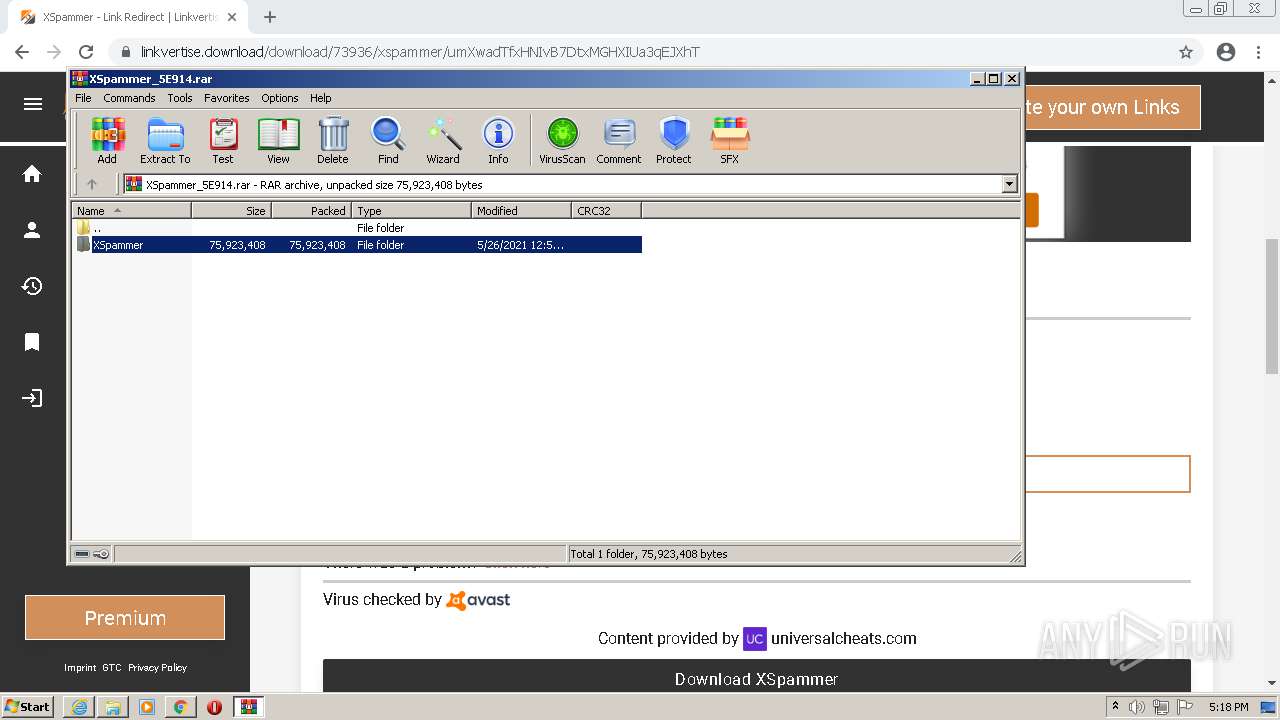Screen dimensions: 1280x720
Task: Open the sidebar bookmark icon
Action: pos(32,342)
